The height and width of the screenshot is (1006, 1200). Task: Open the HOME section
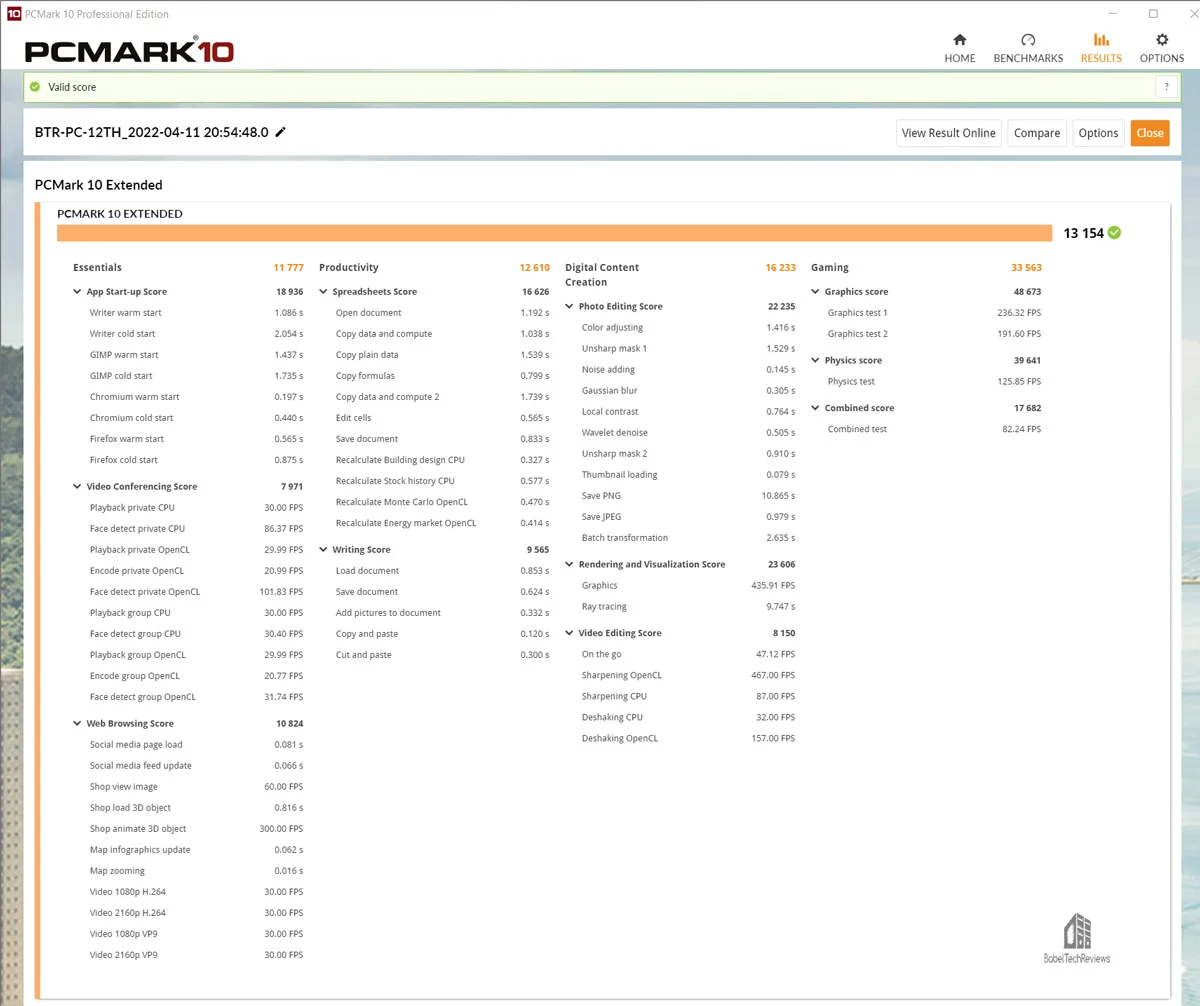tap(959, 48)
